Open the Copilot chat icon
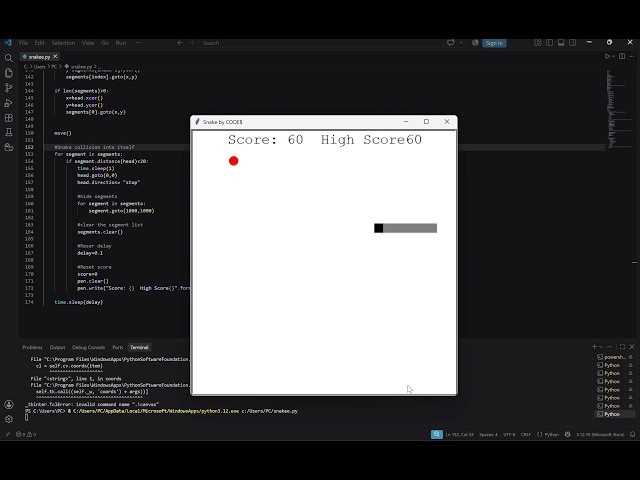This screenshot has width=640, height=480. [x=451, y=42]
